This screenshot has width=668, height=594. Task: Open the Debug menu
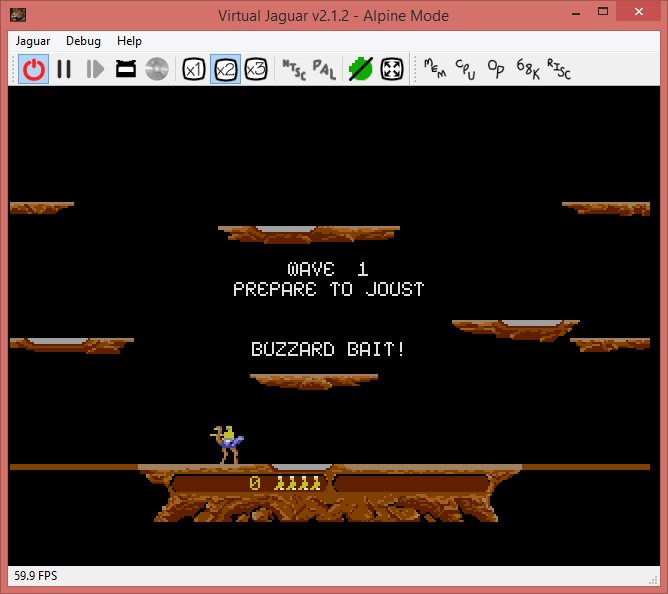(84, 41)
